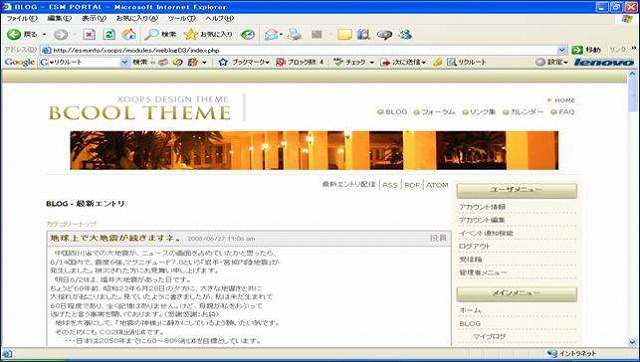Click アカウント情報 in user menu
Image resolution: width=640 pixels, height=362 pixels.
482,207
